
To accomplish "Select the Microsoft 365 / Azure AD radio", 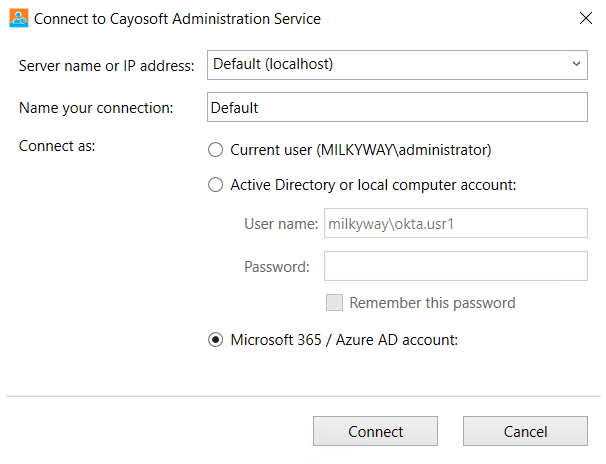I will pos(215,340).
